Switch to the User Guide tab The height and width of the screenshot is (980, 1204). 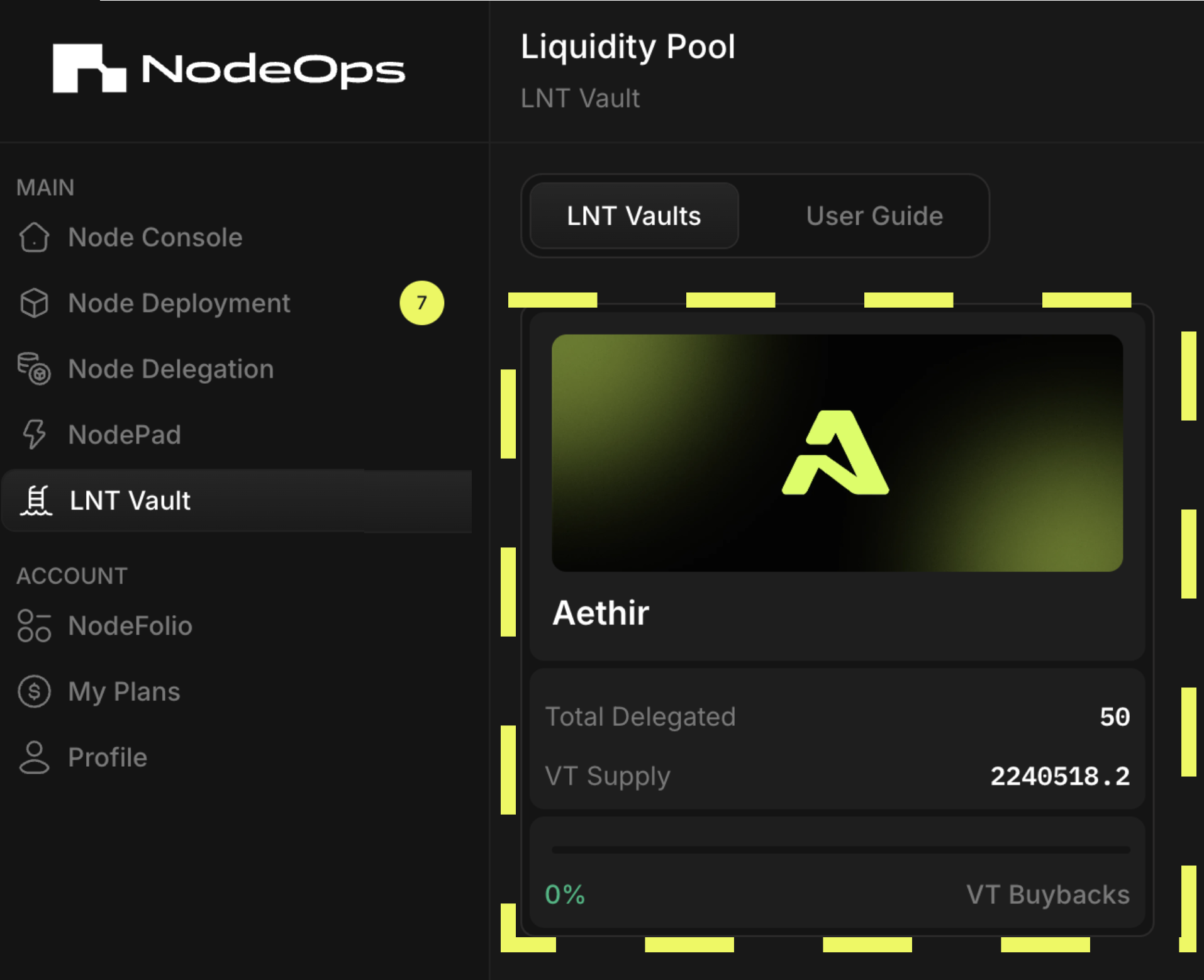point(874,216)
